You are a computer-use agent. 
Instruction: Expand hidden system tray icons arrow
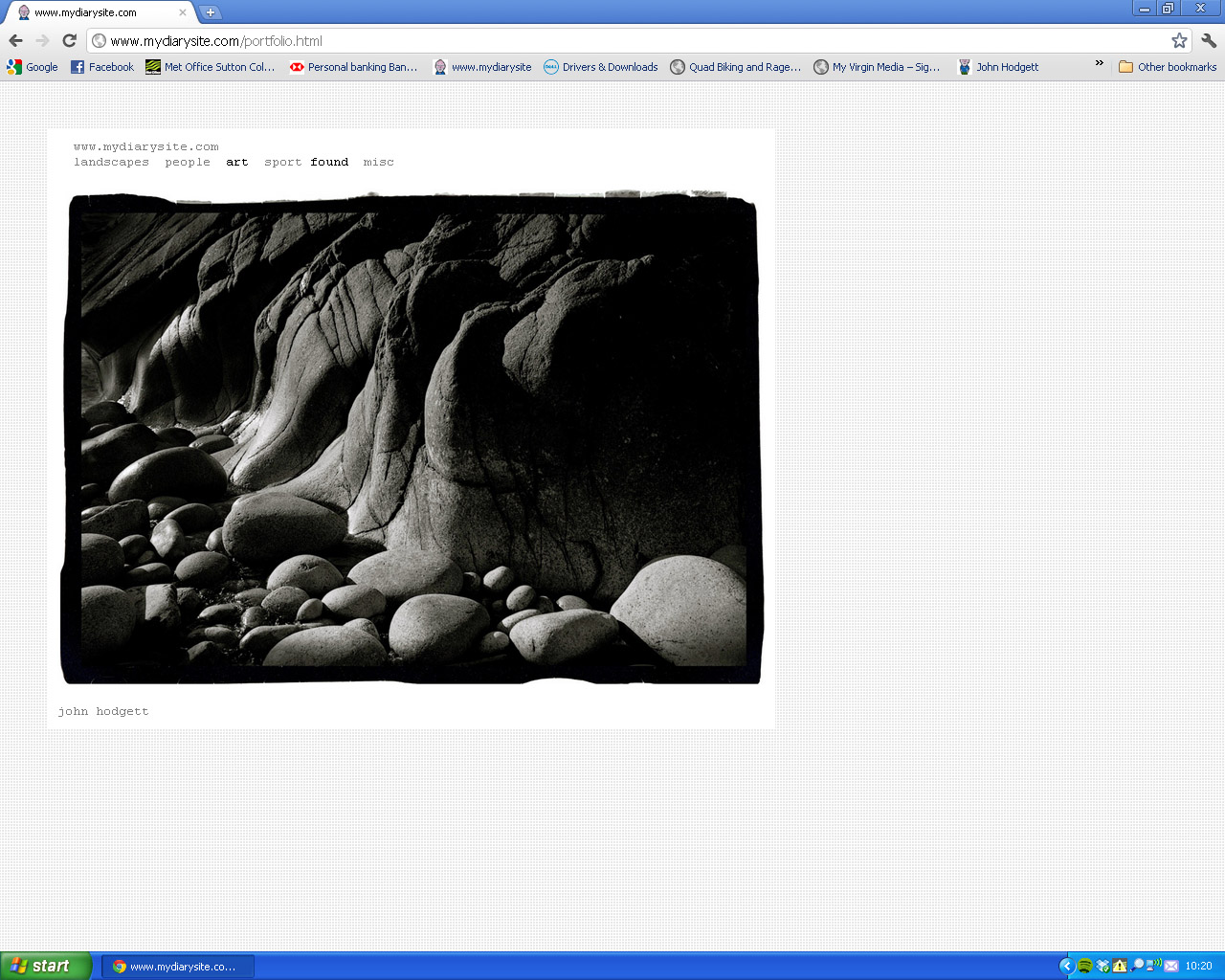[x=1066, y=966]
